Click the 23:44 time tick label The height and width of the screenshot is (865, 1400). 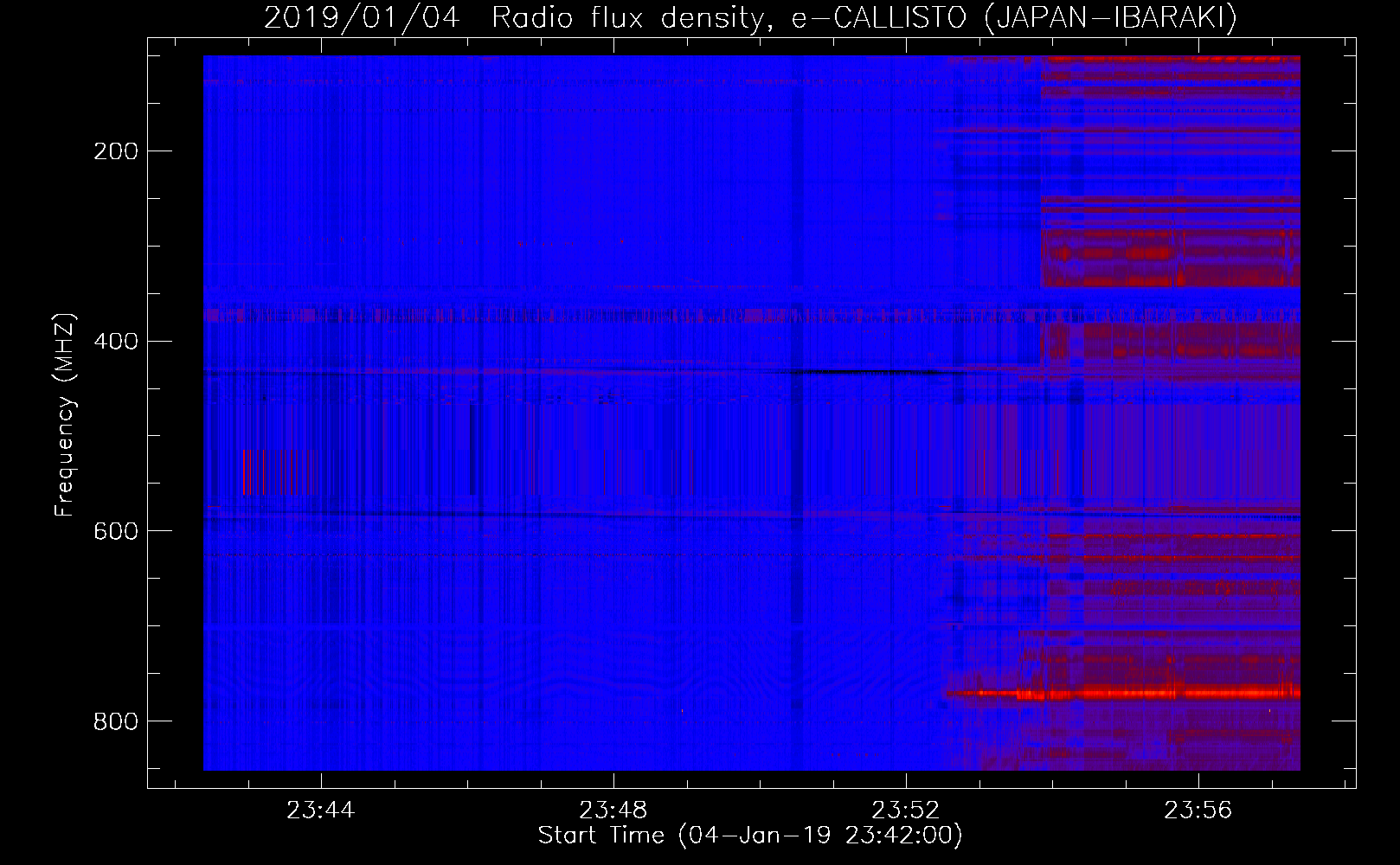click(321, 811)
